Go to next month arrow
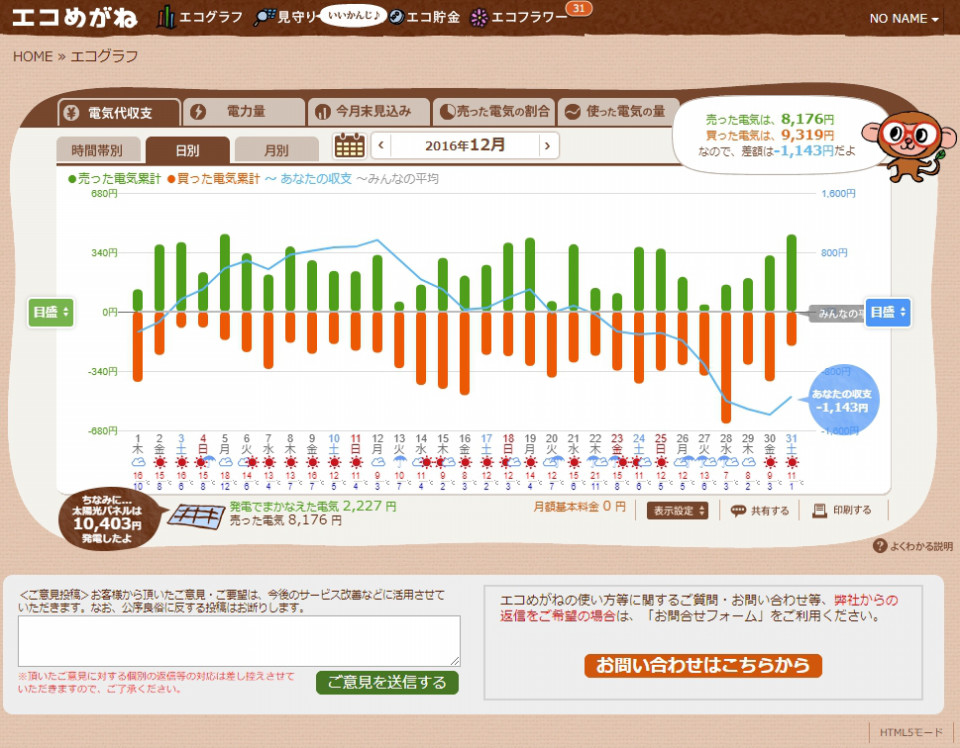Image resolution: width=960 pixels, height=748 pixels. [548, 146]
